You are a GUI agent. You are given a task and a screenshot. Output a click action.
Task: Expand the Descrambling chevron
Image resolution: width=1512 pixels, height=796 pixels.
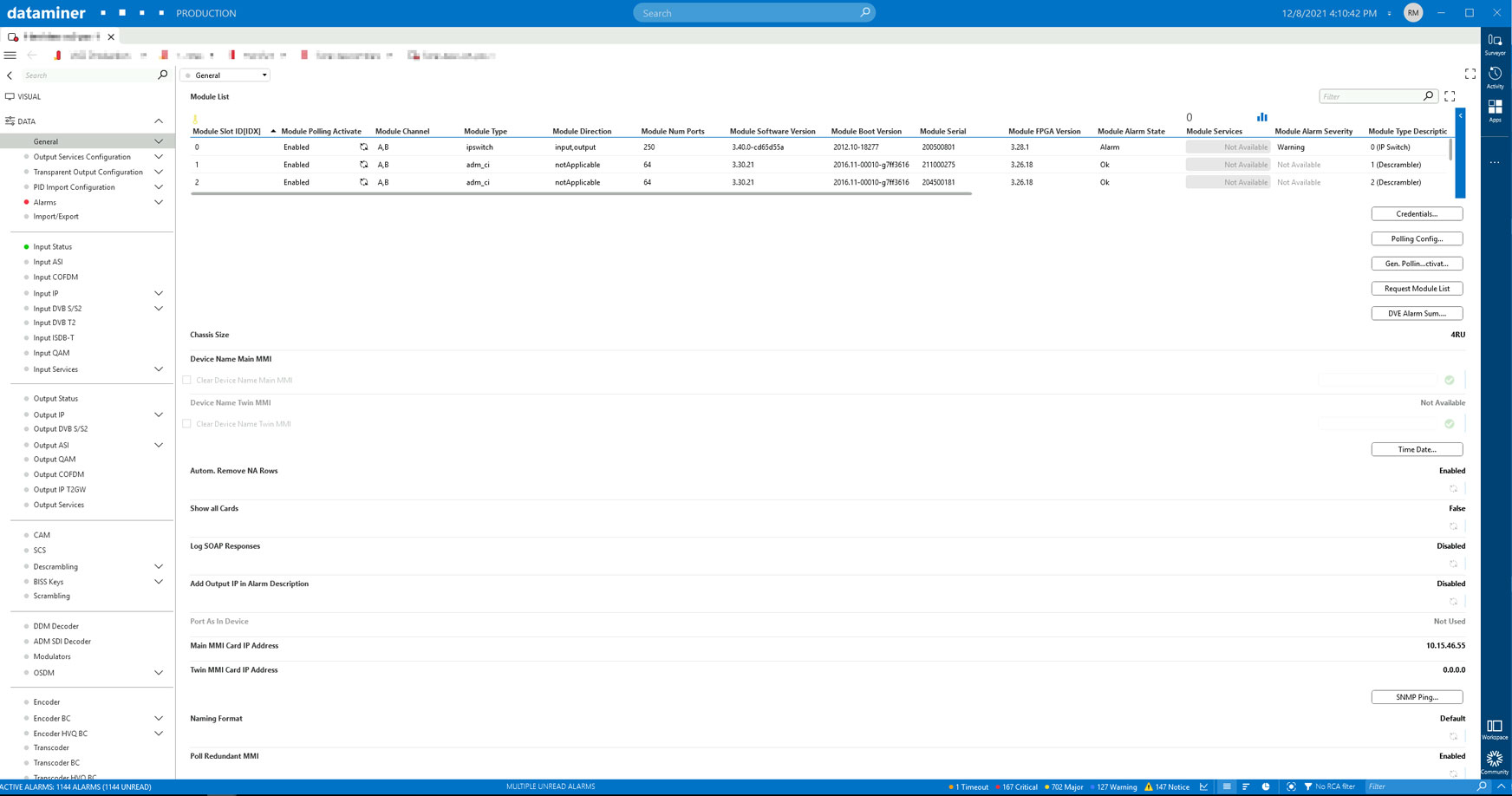159,567
